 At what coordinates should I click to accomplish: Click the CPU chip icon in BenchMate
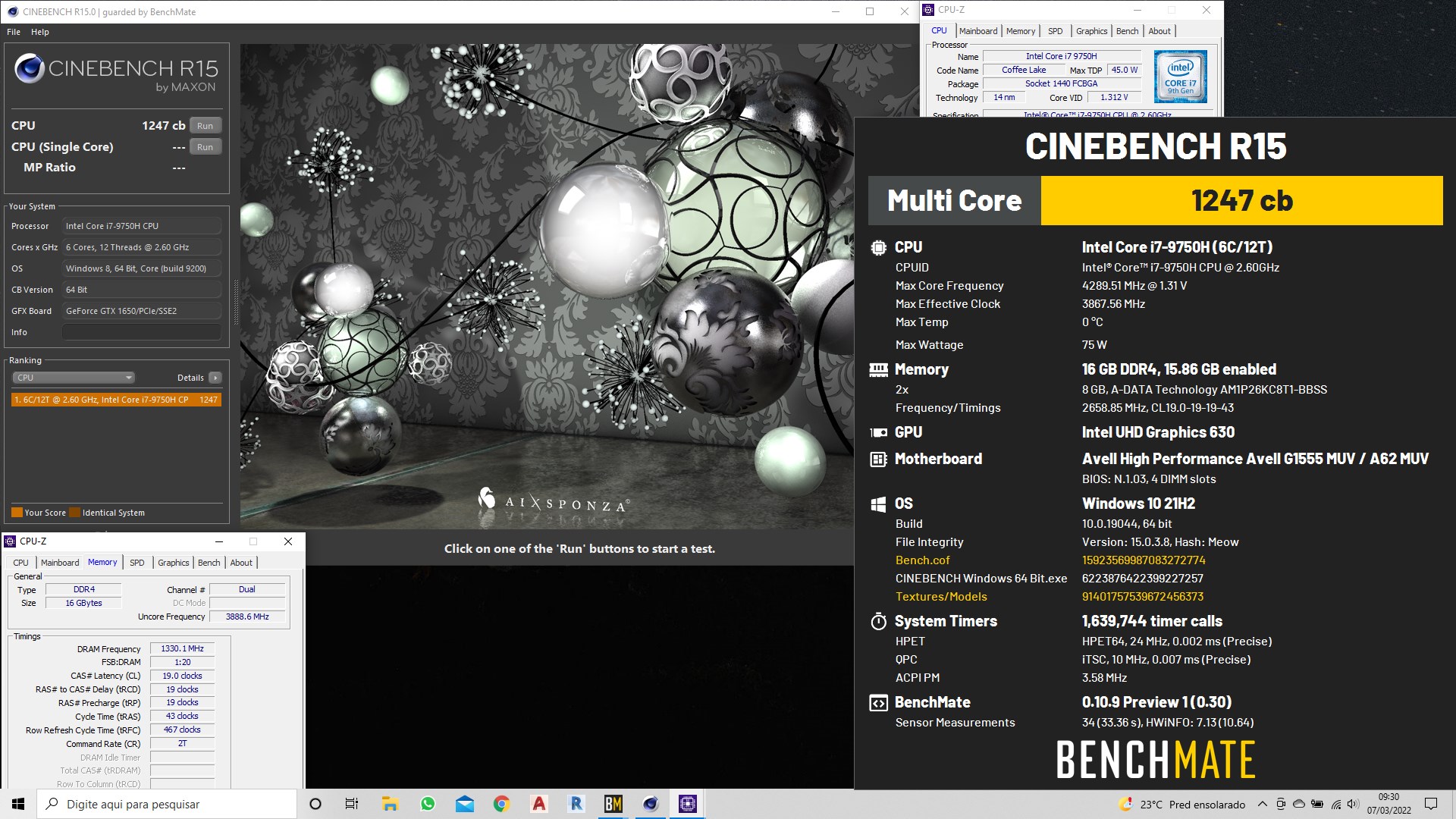878,247
